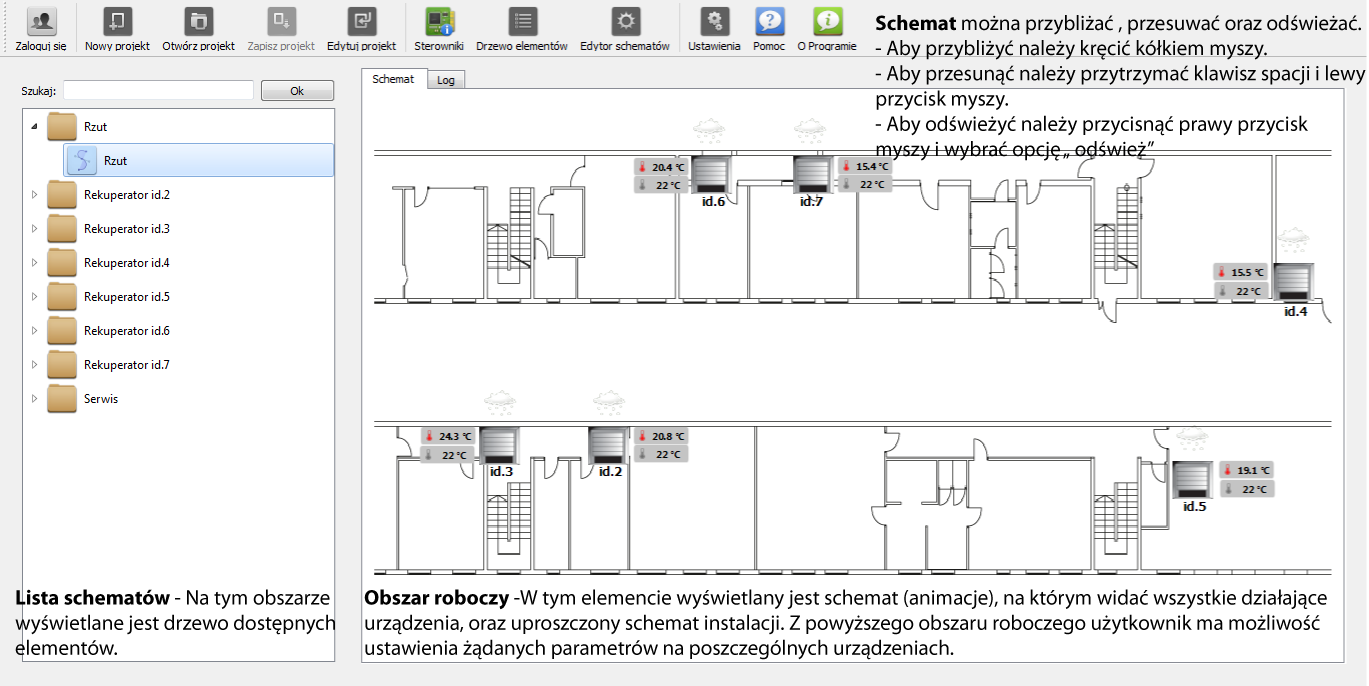Create a new project with Nowy projekt
The width and height of the screenshot is (1369, 686).
pyautogui.click(x=119, y=21)
